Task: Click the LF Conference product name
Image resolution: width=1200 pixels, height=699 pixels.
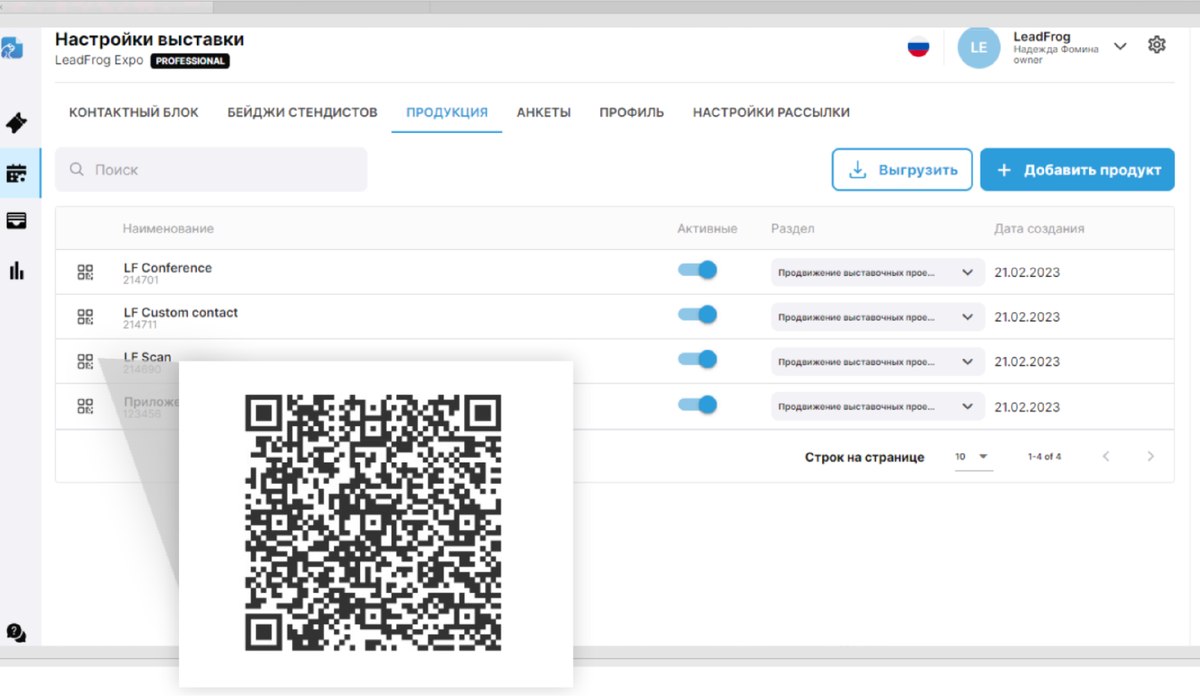Action: (168, 268)
